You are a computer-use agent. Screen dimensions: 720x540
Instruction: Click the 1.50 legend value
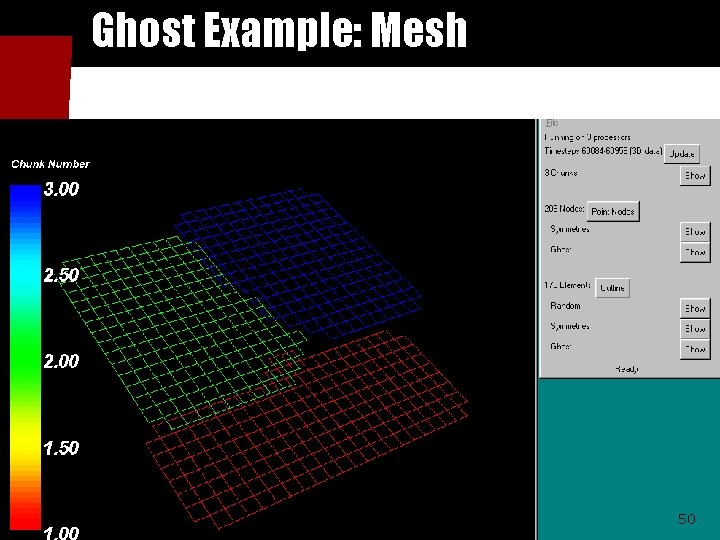62,447
